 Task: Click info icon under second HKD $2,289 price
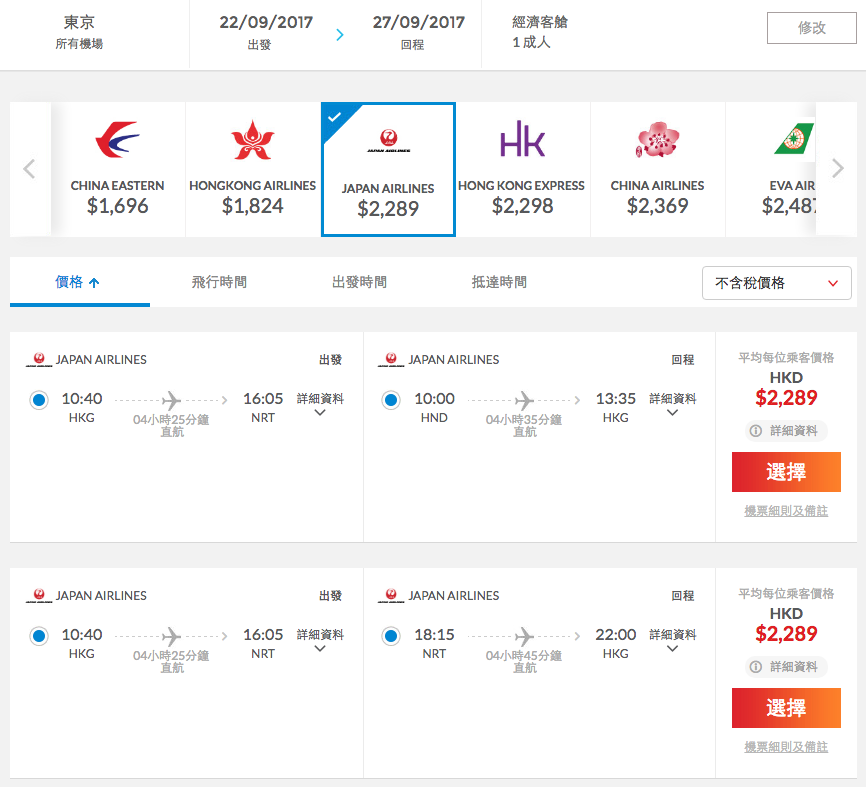coord(756,667)
